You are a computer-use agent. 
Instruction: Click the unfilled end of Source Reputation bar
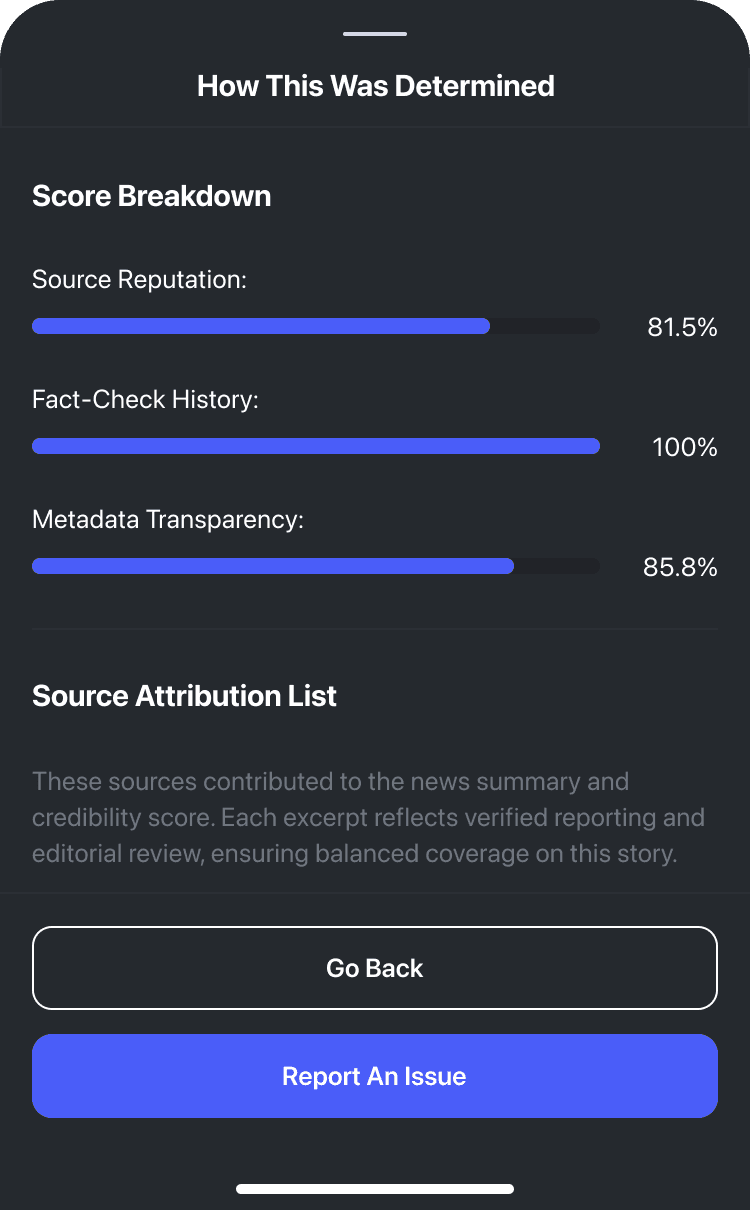(x=545, y=326)
